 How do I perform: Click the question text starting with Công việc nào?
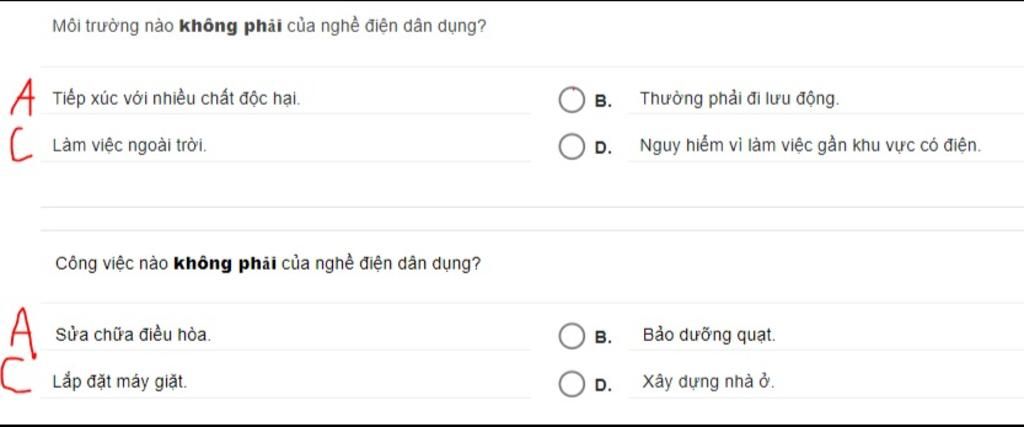coord(268,264)
